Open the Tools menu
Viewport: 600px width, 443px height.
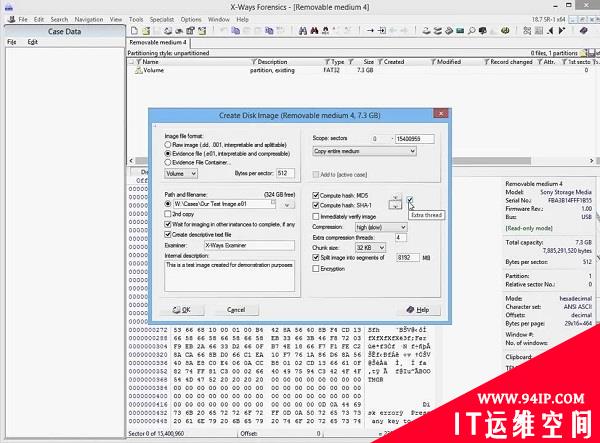(136, 19)
